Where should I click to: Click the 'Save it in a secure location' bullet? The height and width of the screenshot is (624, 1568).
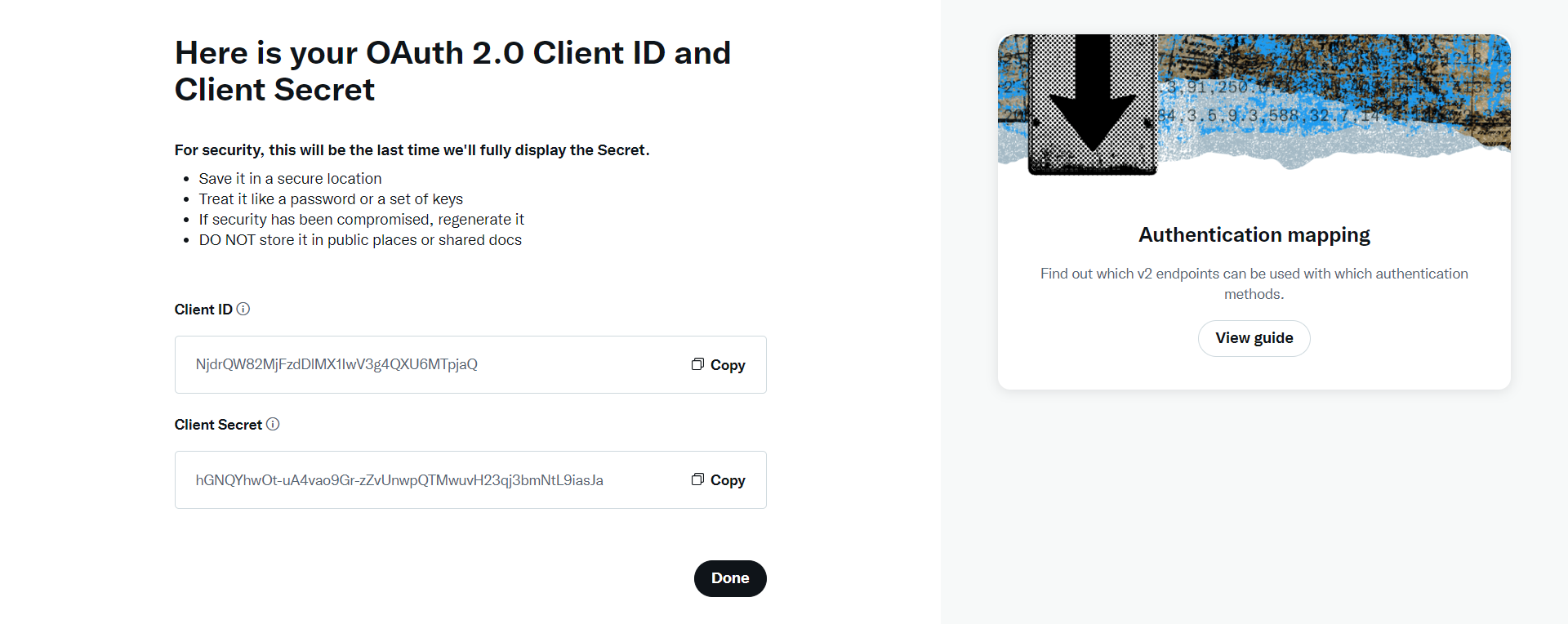[x=290, y=179]
